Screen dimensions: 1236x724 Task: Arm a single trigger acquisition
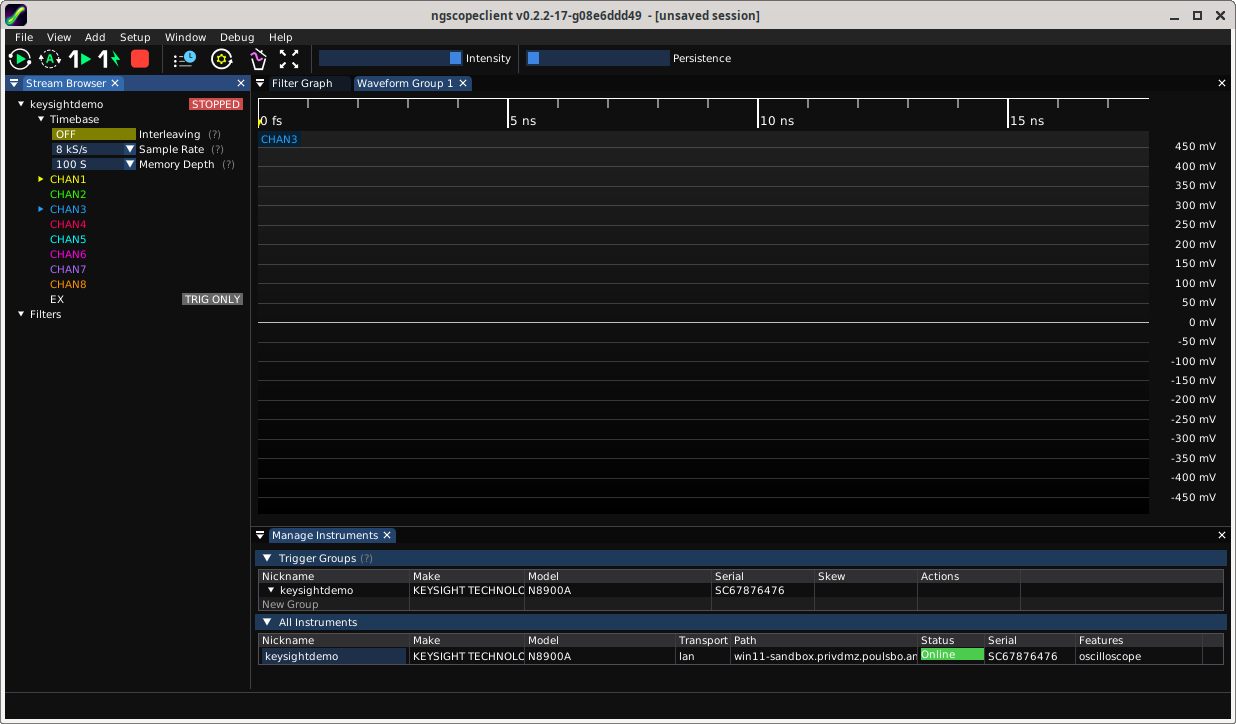coord(80,59)
